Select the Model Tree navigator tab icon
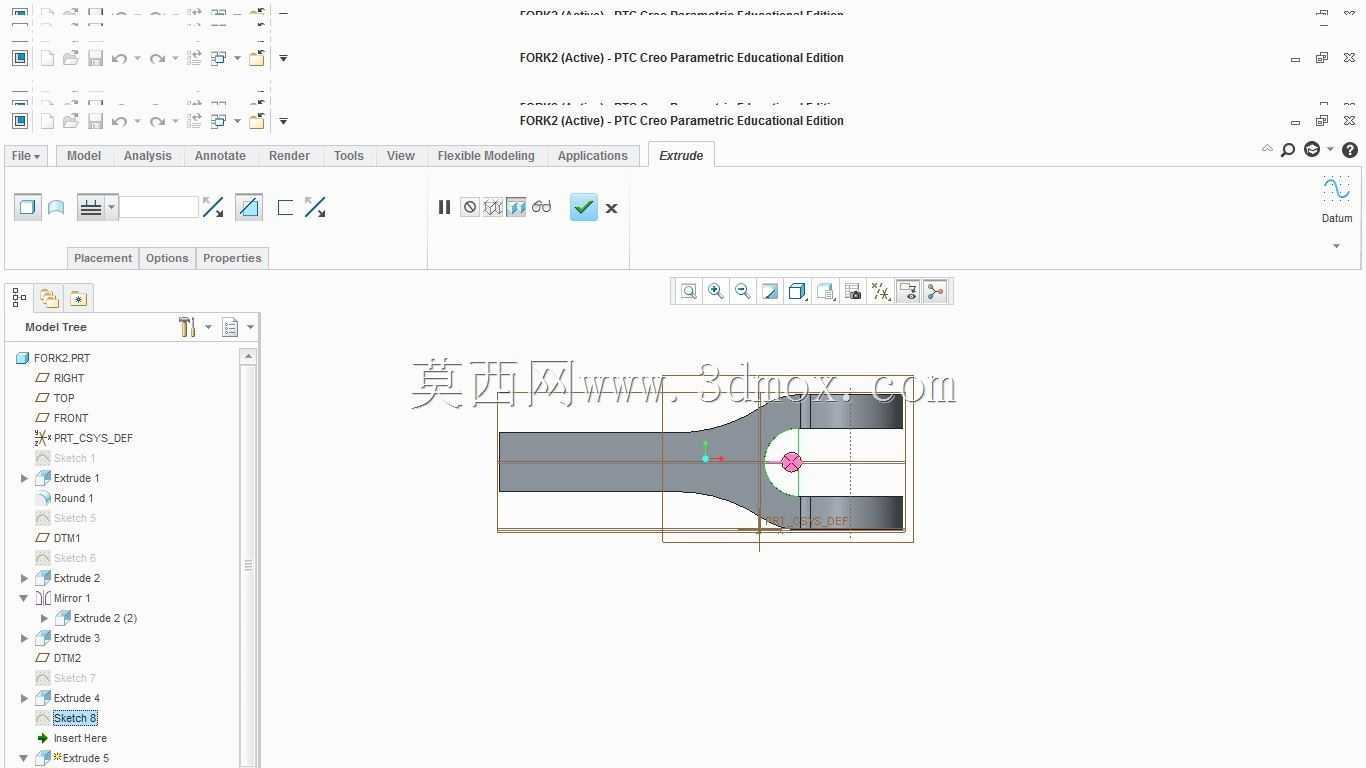1366x768 pixels. pyautogui.click(x=19, y=297)
